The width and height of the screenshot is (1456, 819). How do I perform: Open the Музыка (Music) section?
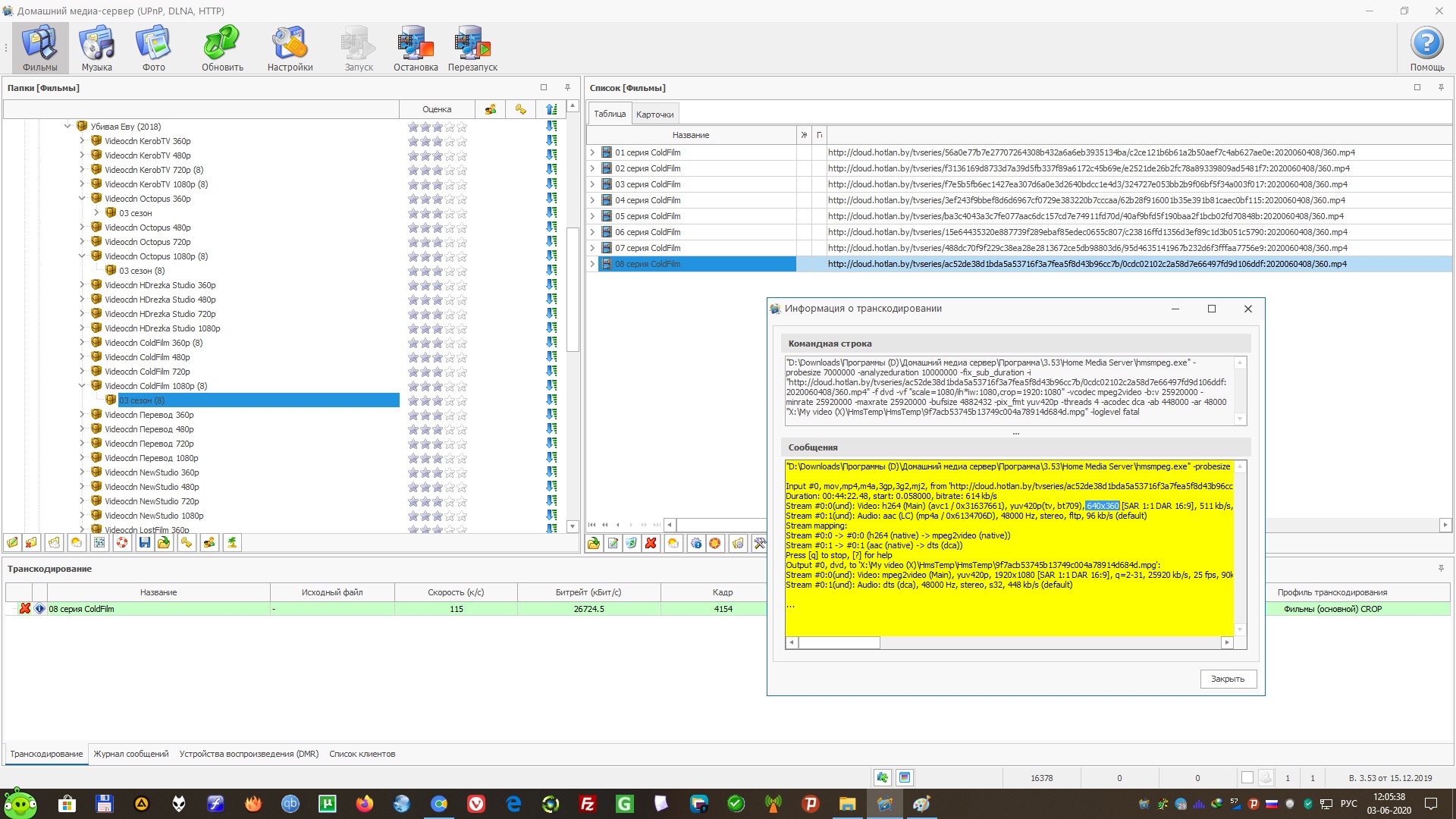point(97,48)
